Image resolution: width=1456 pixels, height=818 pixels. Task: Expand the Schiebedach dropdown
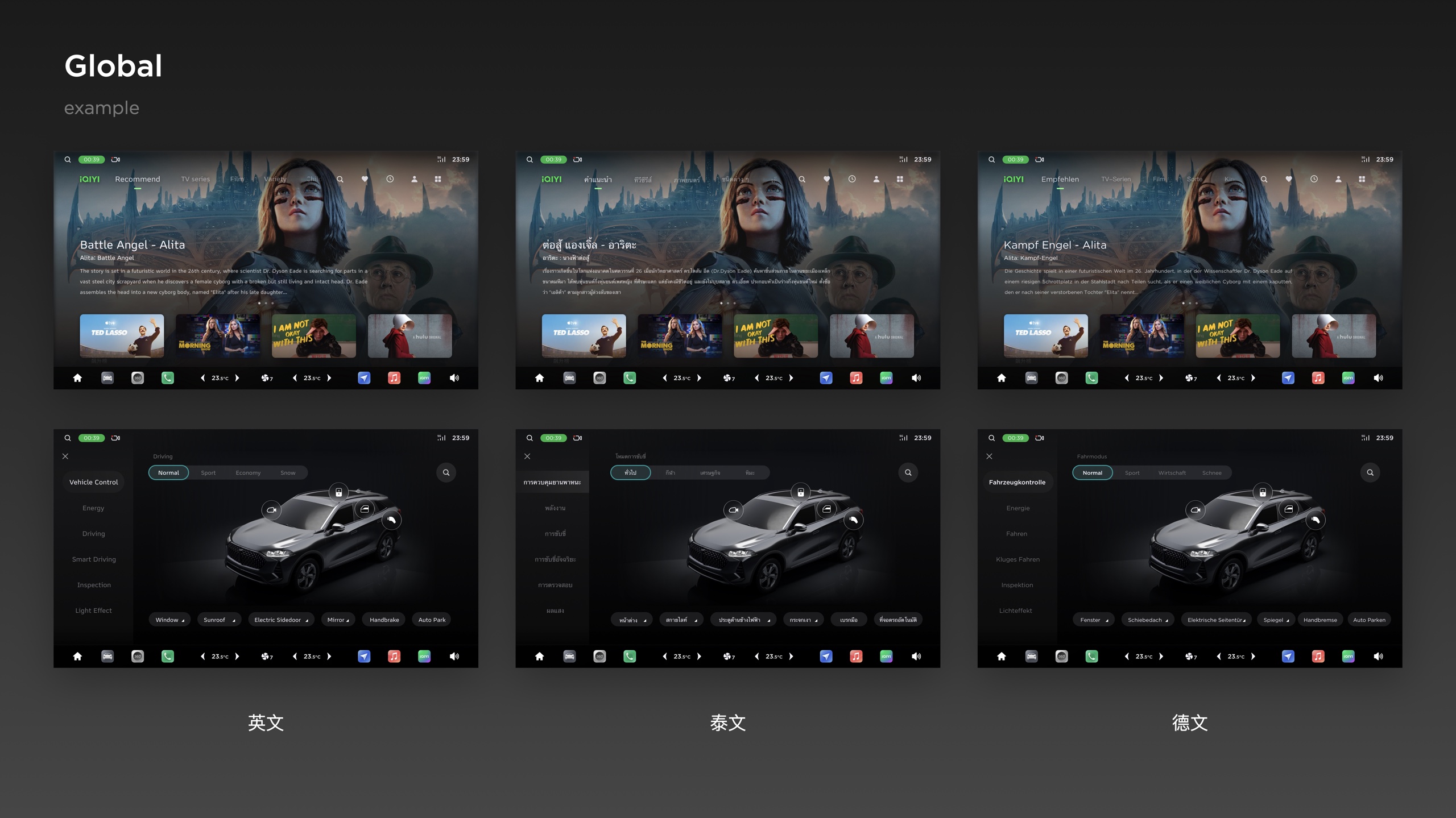coord(1148,620)
